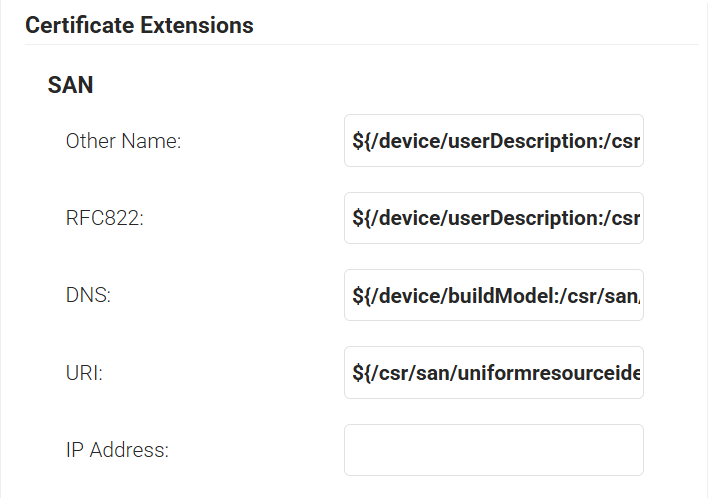Click the "DNS:" field label
Image resolution: width=711 pixels, height=498 pixels.
coord(87,296)
